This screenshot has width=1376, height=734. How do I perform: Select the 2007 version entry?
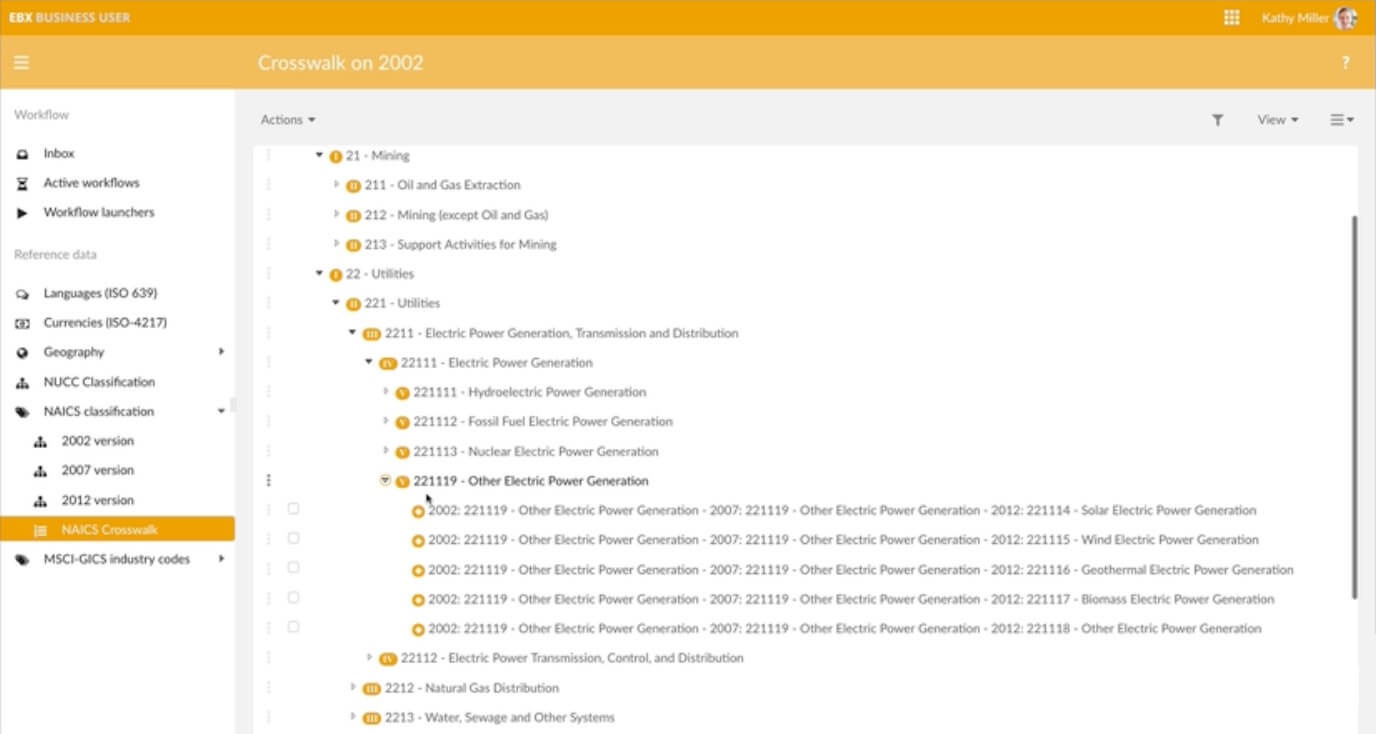(x=97, y=470)
